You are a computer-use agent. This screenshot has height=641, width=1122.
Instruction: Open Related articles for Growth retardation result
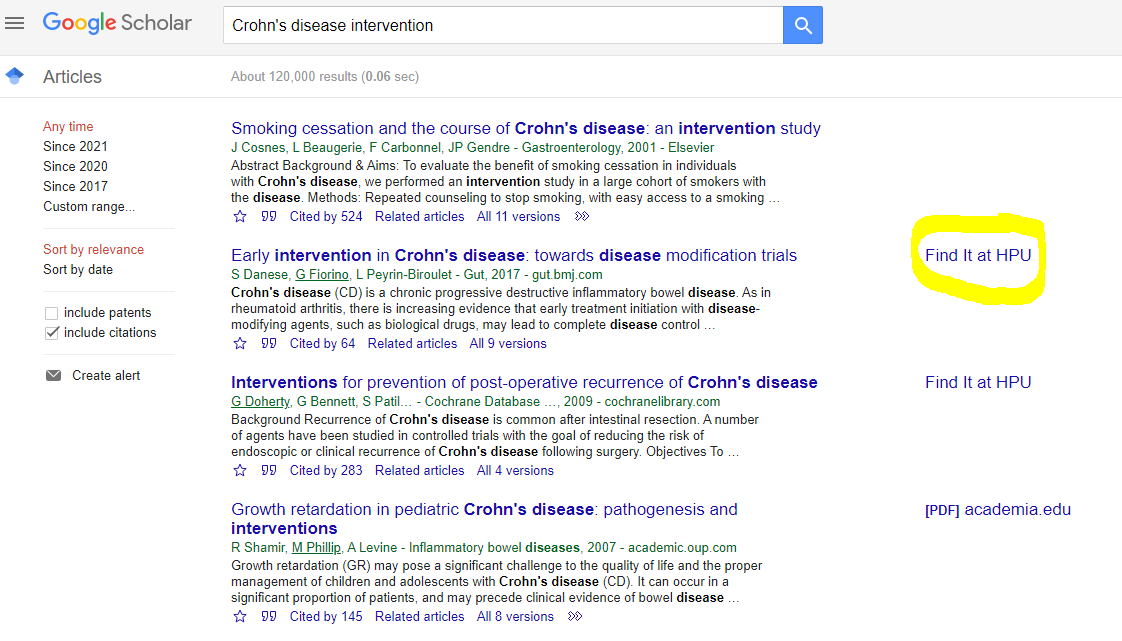click(419, 616)
